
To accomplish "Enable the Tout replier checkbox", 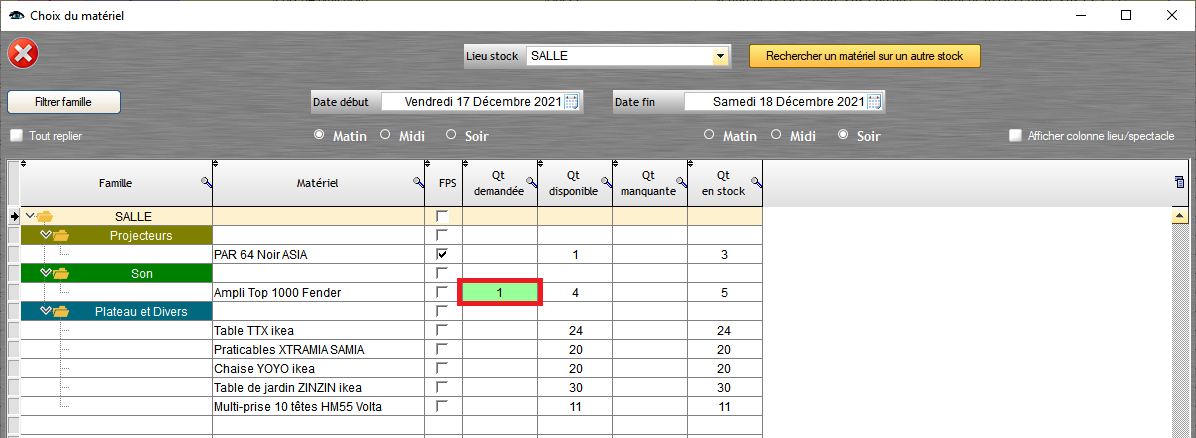I will pyautogui.click(x=16, y=136).
